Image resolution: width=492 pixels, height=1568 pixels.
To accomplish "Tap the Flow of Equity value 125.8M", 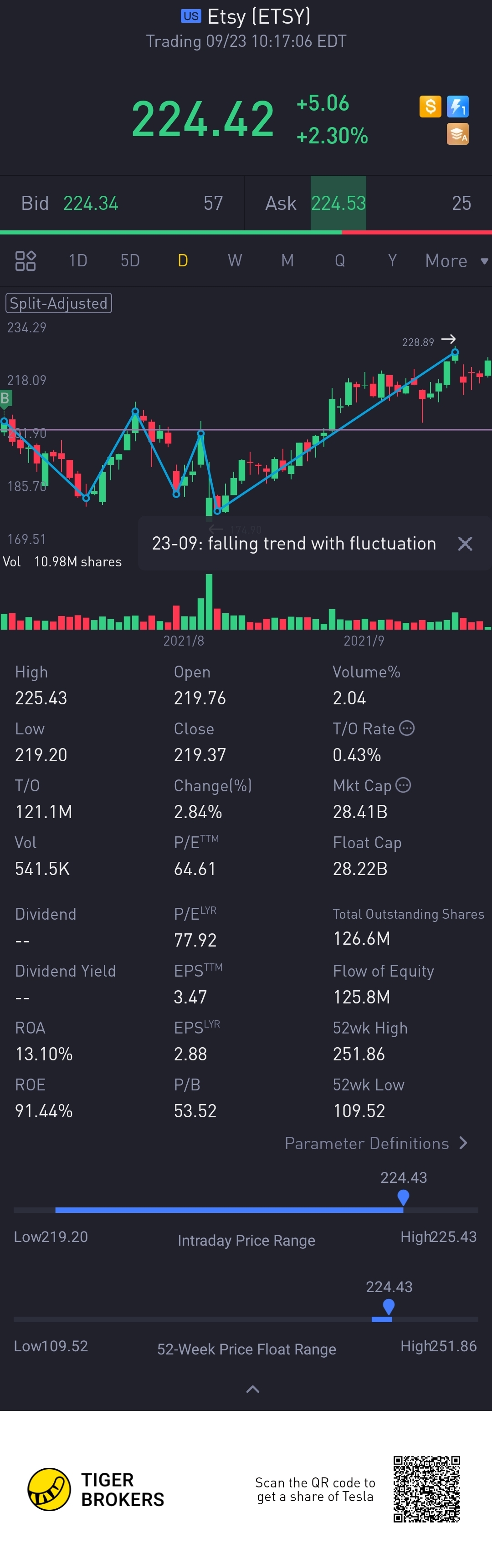I will coord(362,997).
